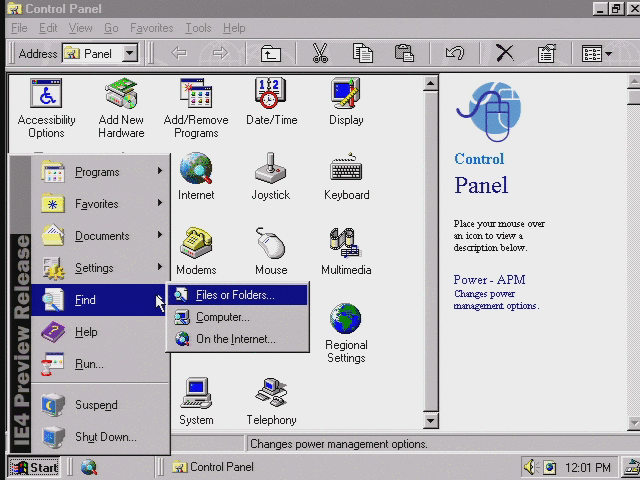Open the System applet
This screenshot has height=480, width=640.
[x=196, y=402]
